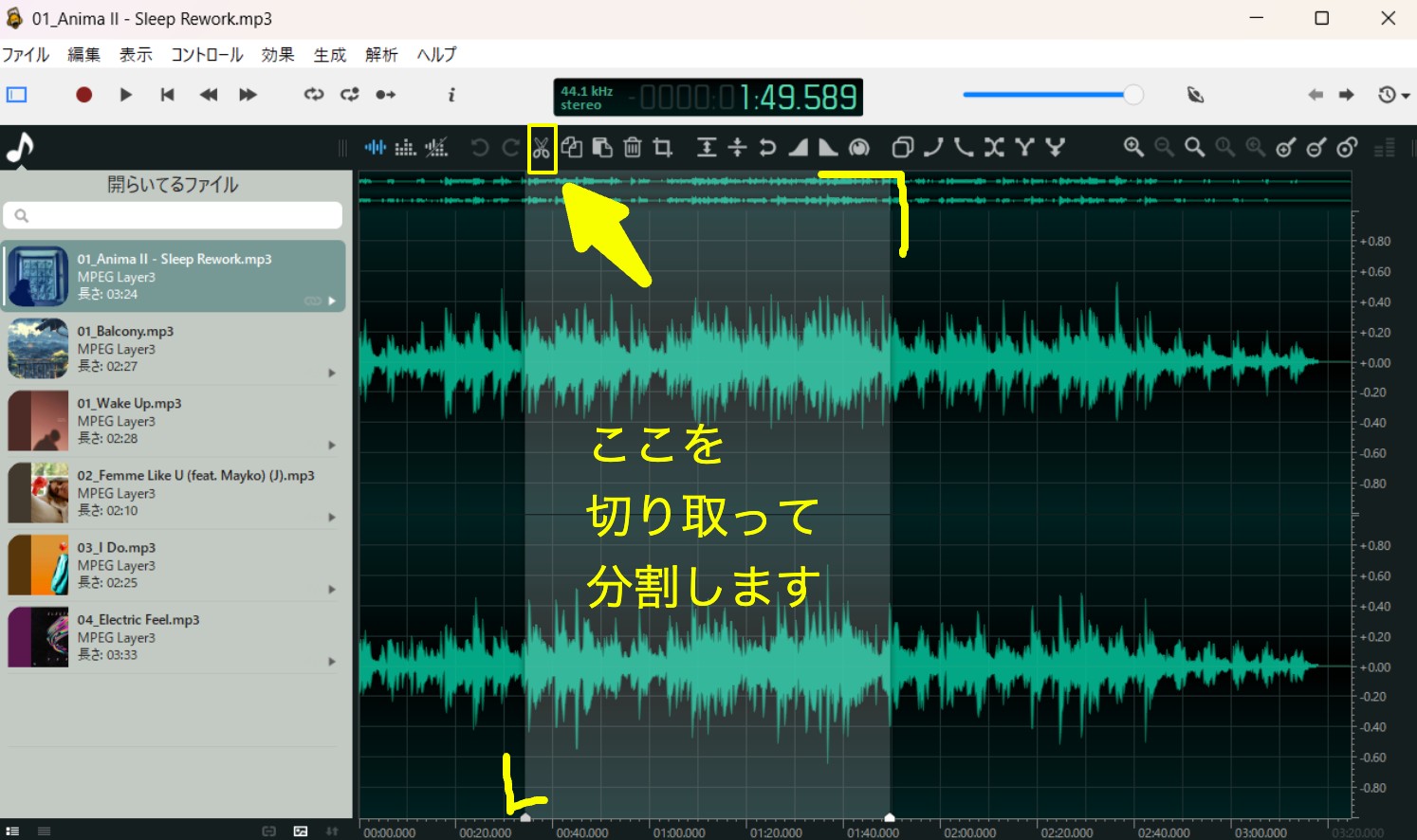Switch file list to compact view
The image size is (1417, 840).
pos(44,831)
